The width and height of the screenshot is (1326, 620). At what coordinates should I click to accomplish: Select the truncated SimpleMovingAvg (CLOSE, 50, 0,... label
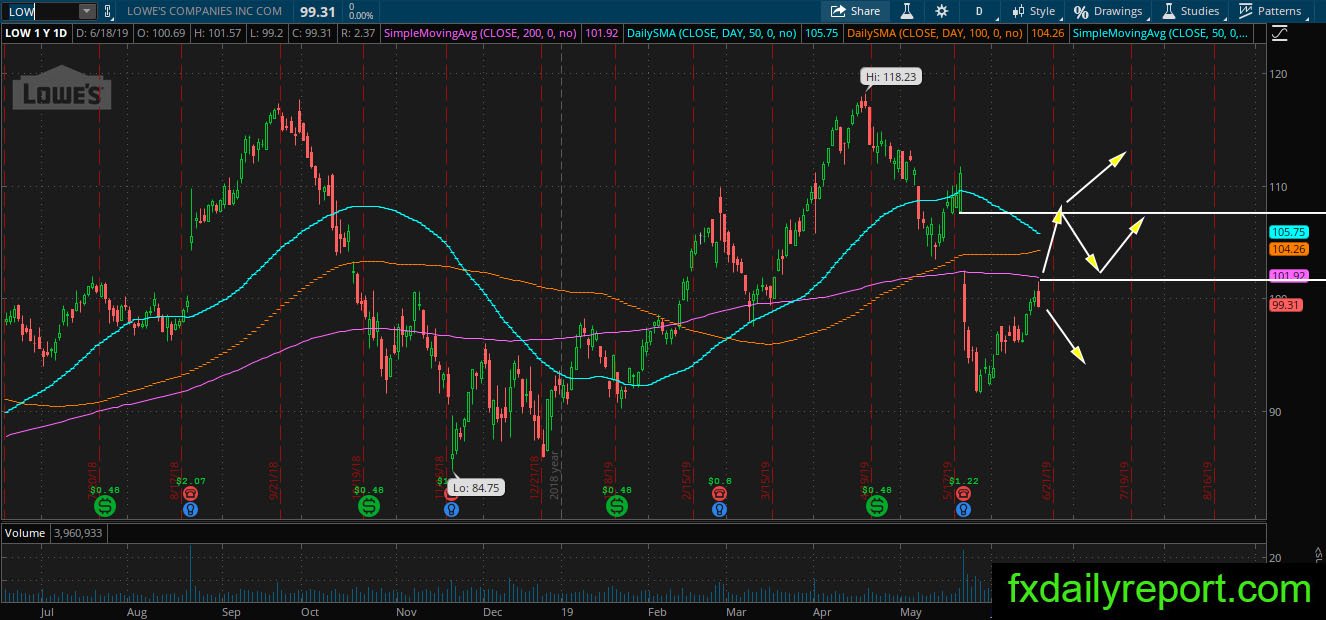1160,33
